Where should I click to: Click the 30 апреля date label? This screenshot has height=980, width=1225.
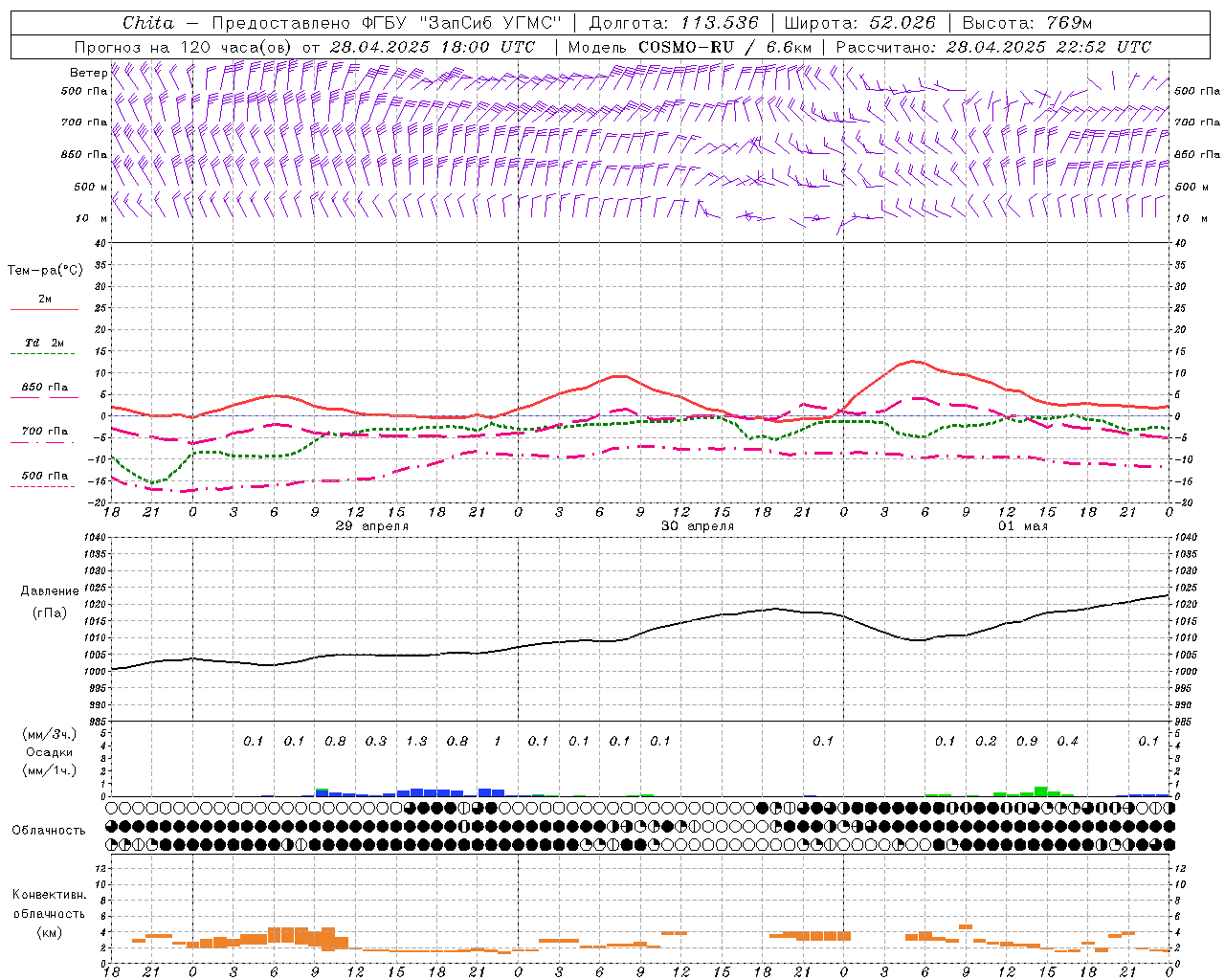click(698, 526)
